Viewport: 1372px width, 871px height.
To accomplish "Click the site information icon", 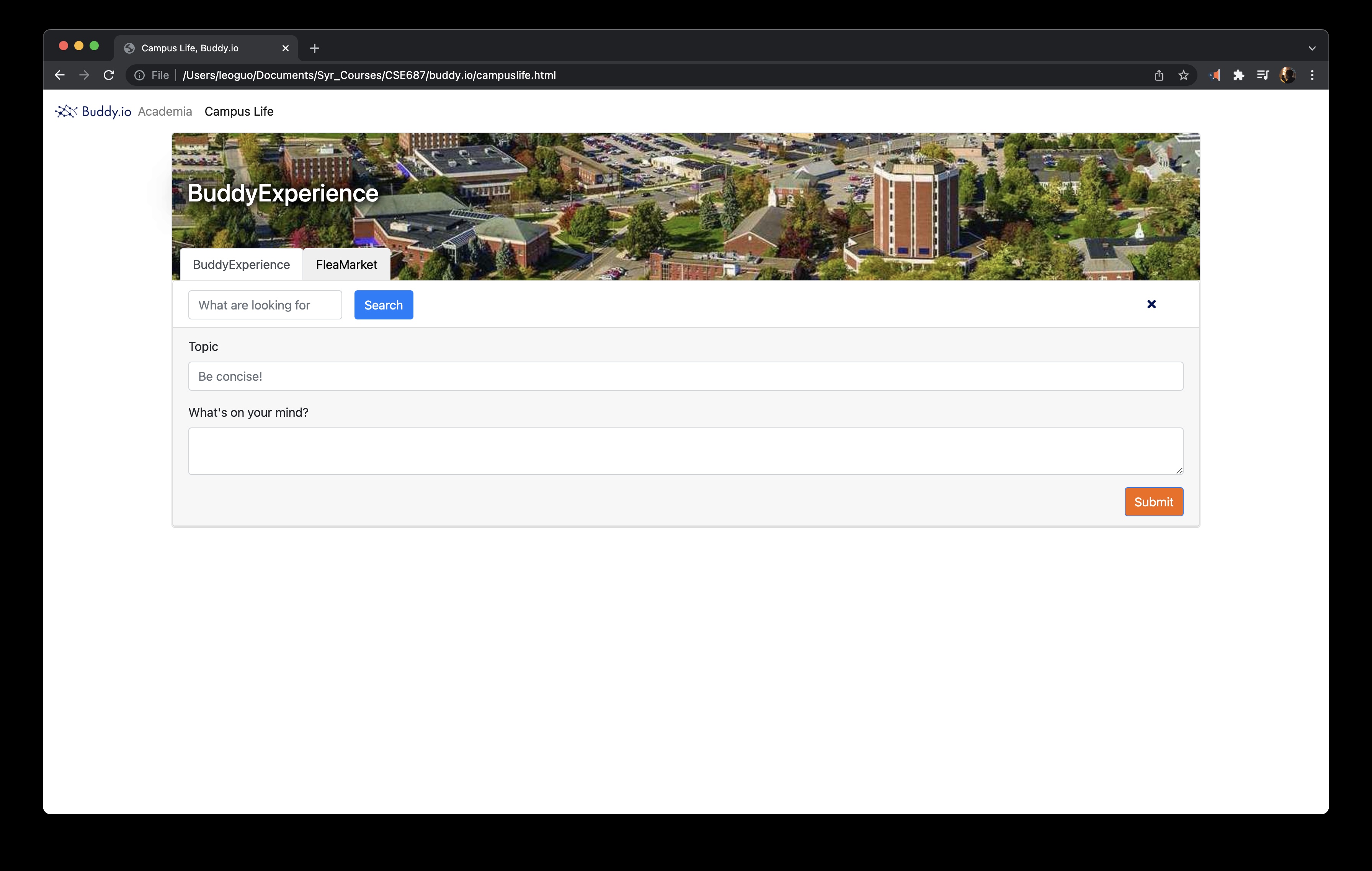I will (140, 75).
